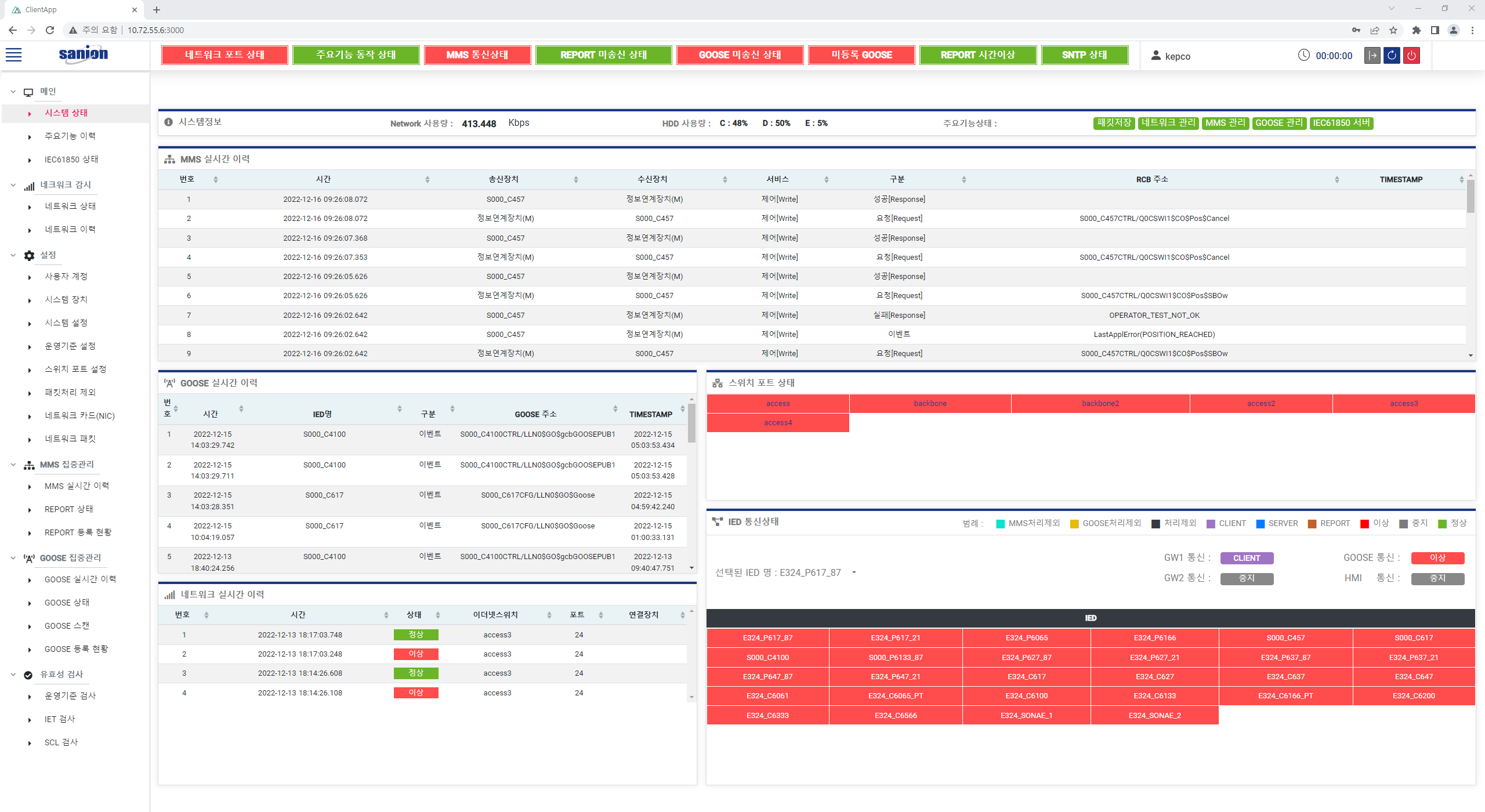
Task: Click the power icon in the top right
Action: (x=1412, y=55)
